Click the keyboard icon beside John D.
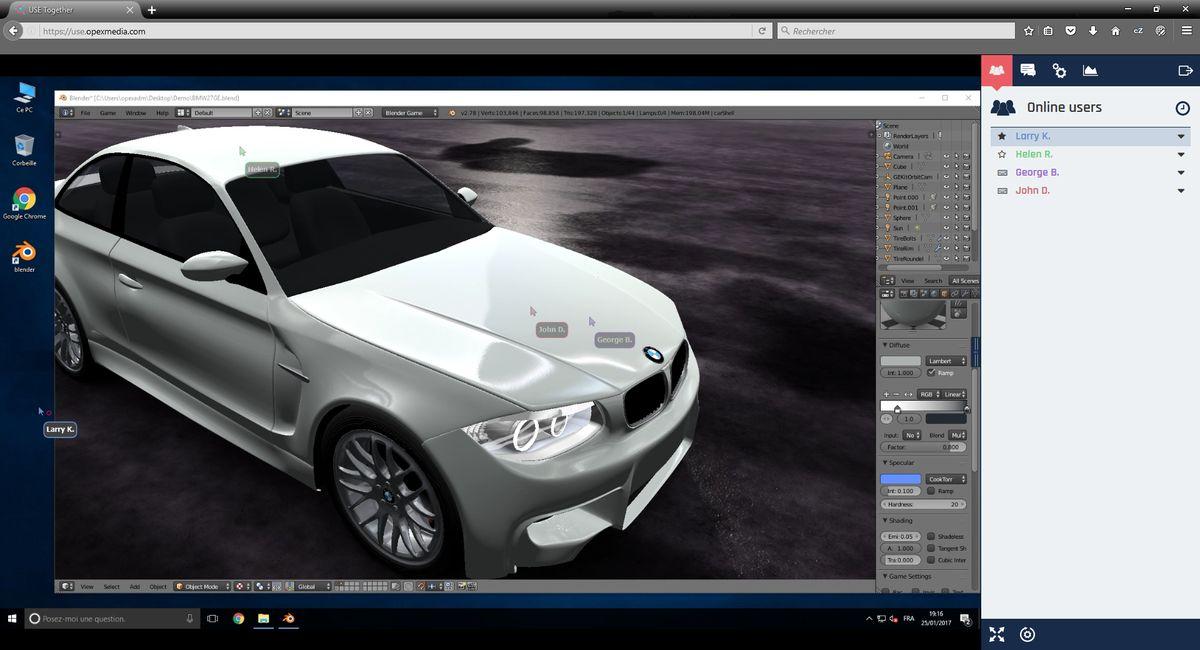1200x650 pixels. (1002, 190)
